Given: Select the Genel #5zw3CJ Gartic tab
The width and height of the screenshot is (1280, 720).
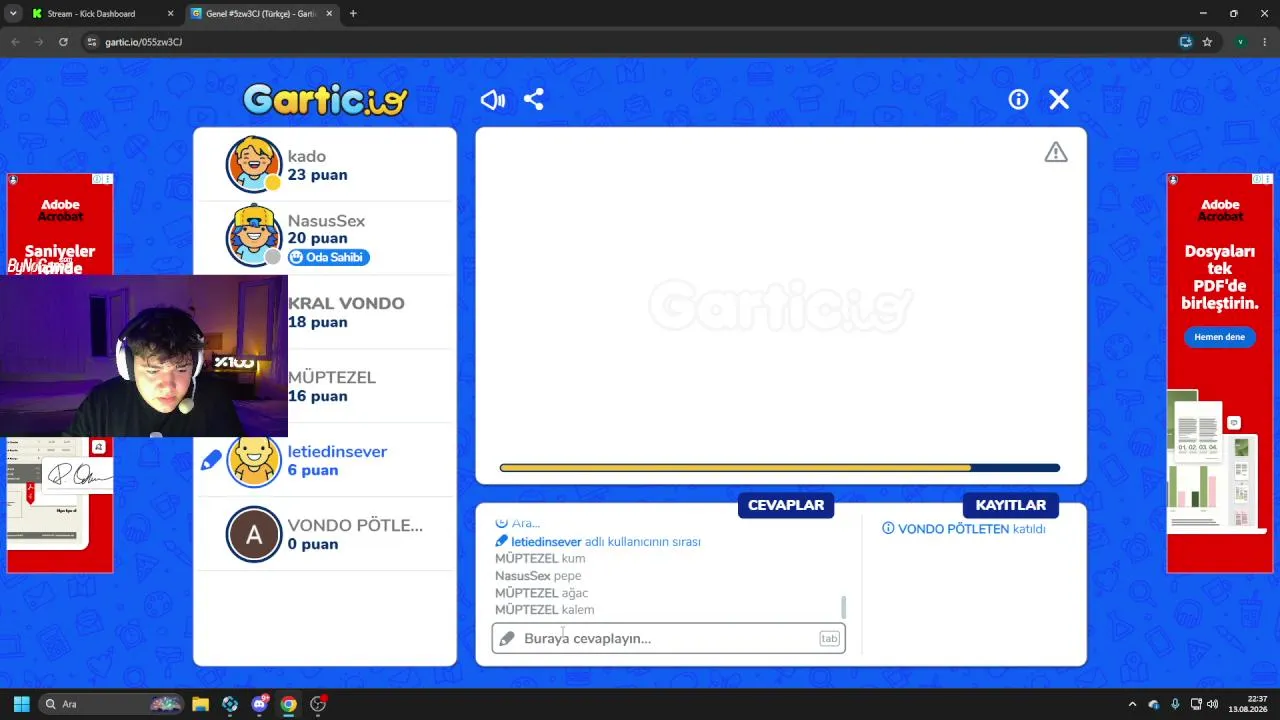Looking at the screenshot, I should click(262, 14).
